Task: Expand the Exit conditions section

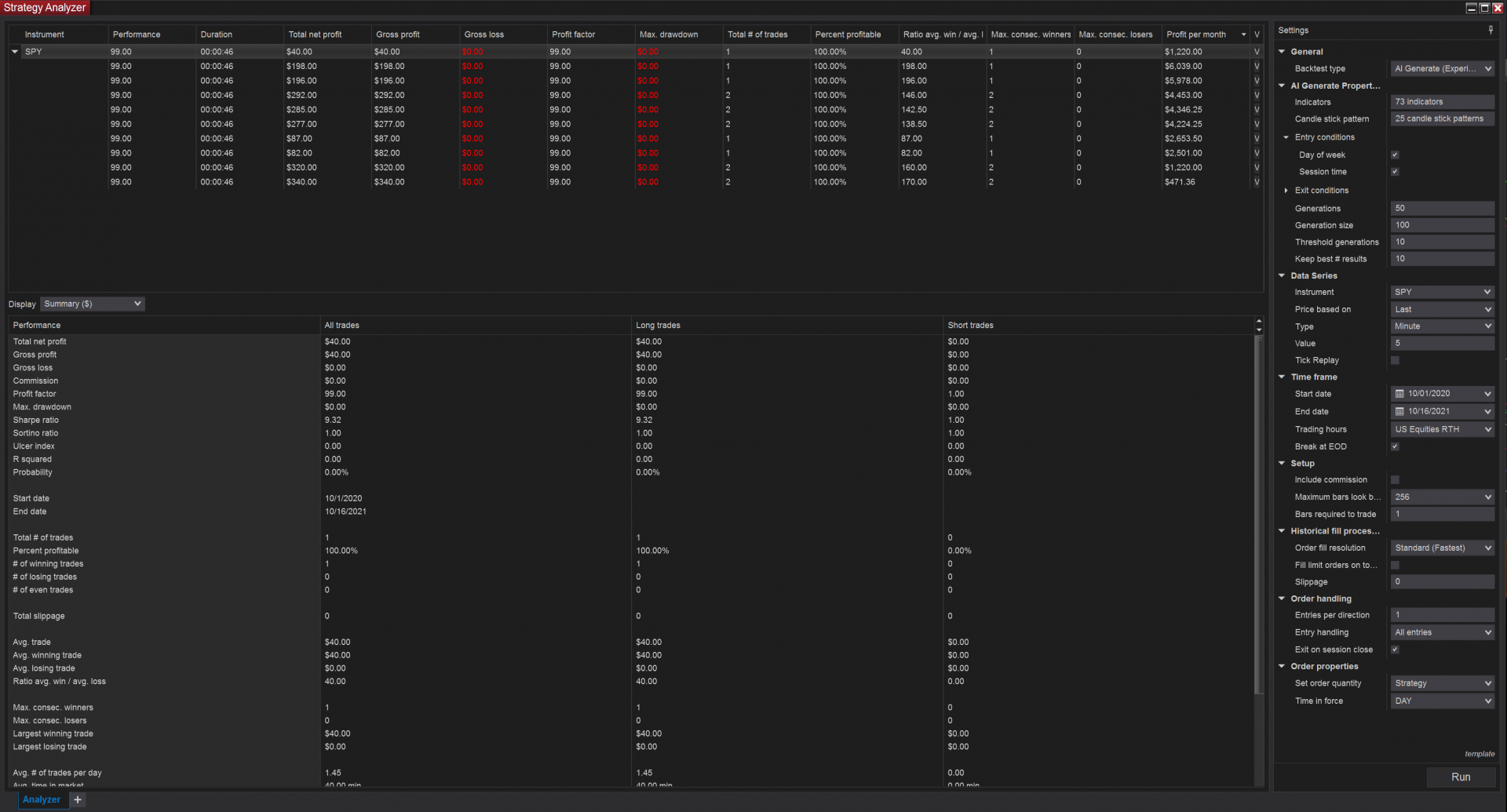Action: pyautogui.click(x=1286, y=190)
